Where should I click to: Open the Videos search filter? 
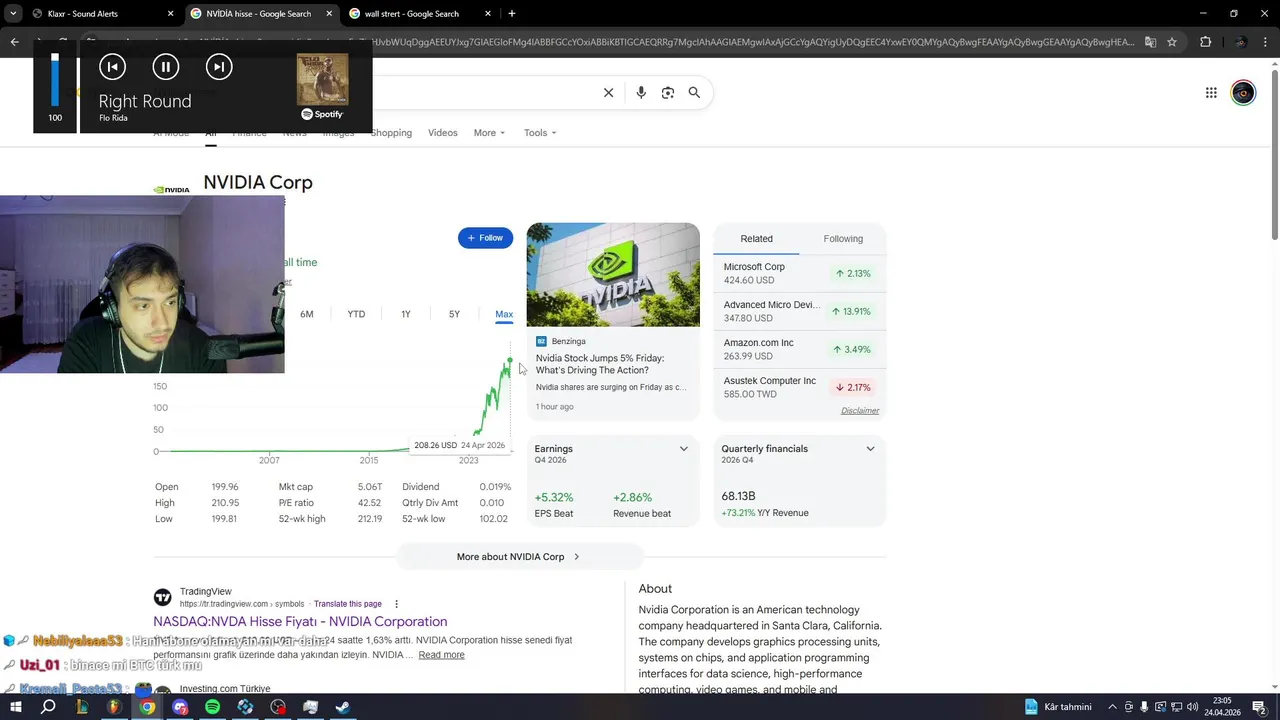442,133
